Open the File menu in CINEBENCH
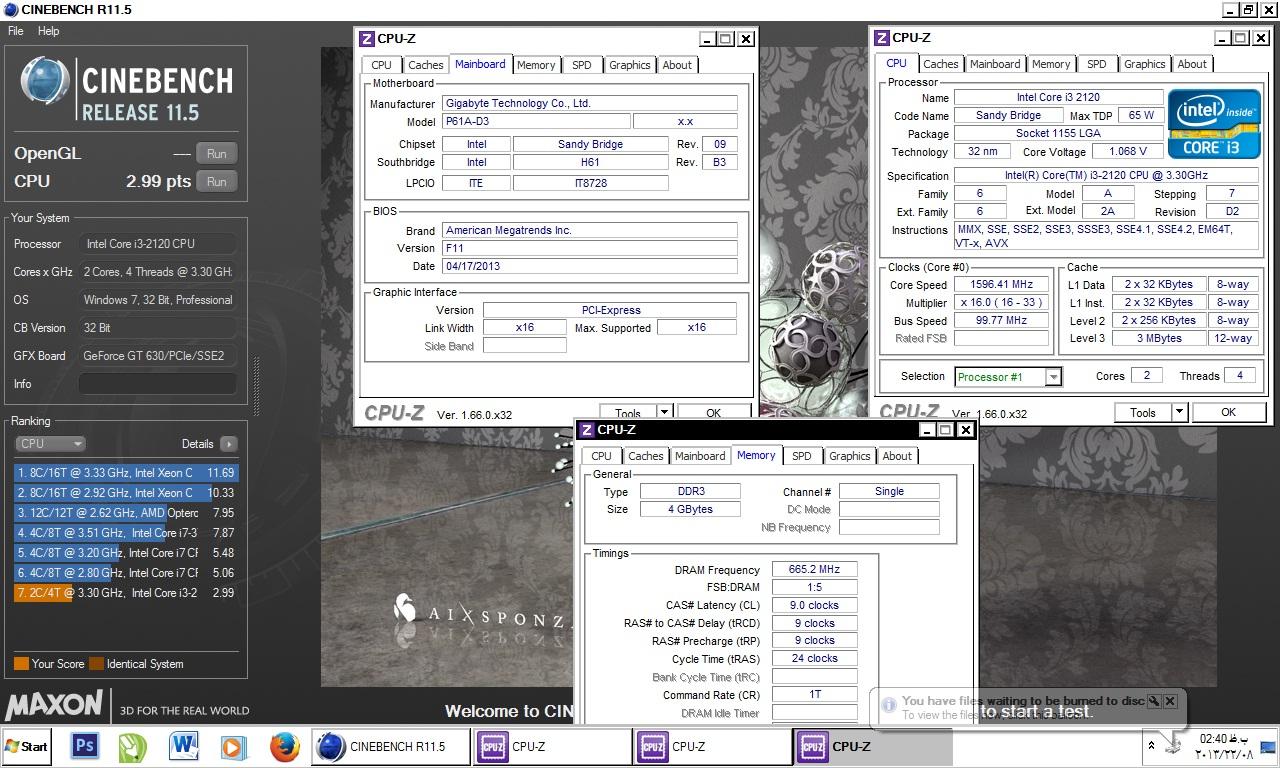1280x768 pixels. (16, 31)
